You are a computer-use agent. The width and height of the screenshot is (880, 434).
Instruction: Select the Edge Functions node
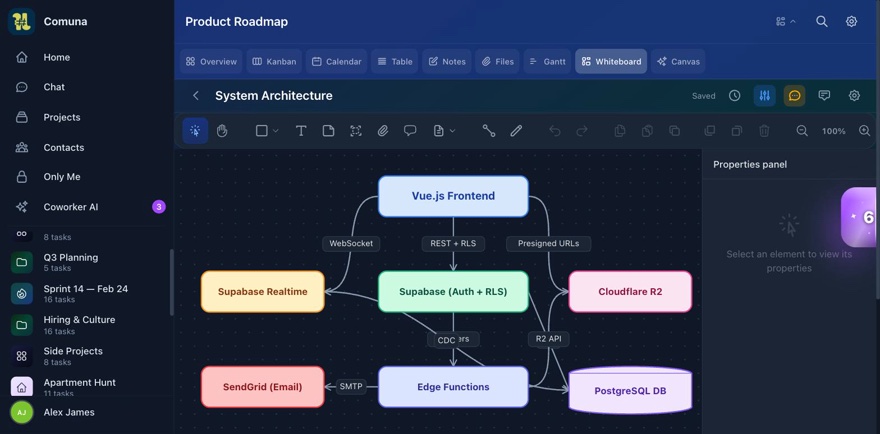(x=453, y=387)
